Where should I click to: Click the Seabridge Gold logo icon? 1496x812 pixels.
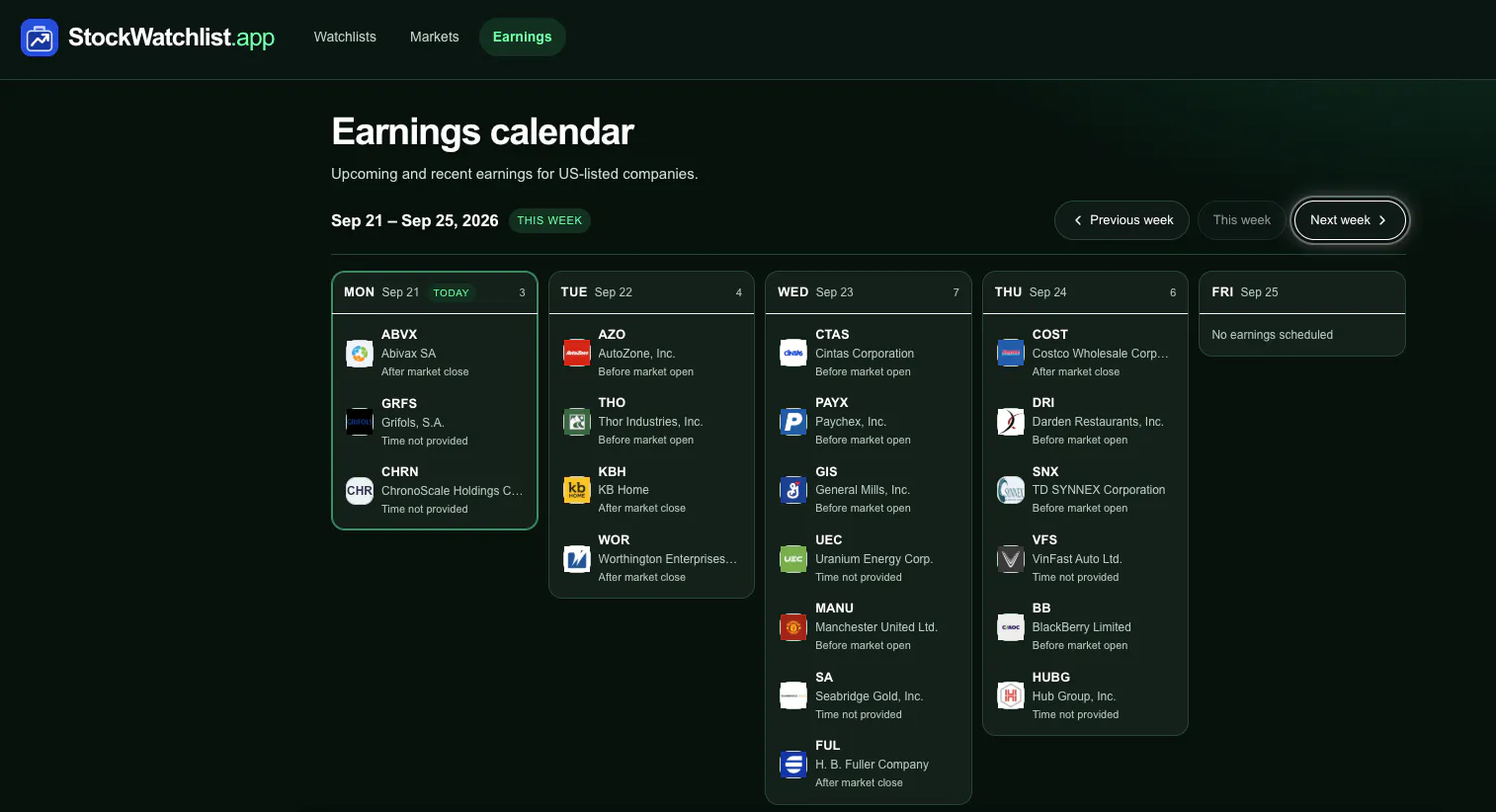793,695
